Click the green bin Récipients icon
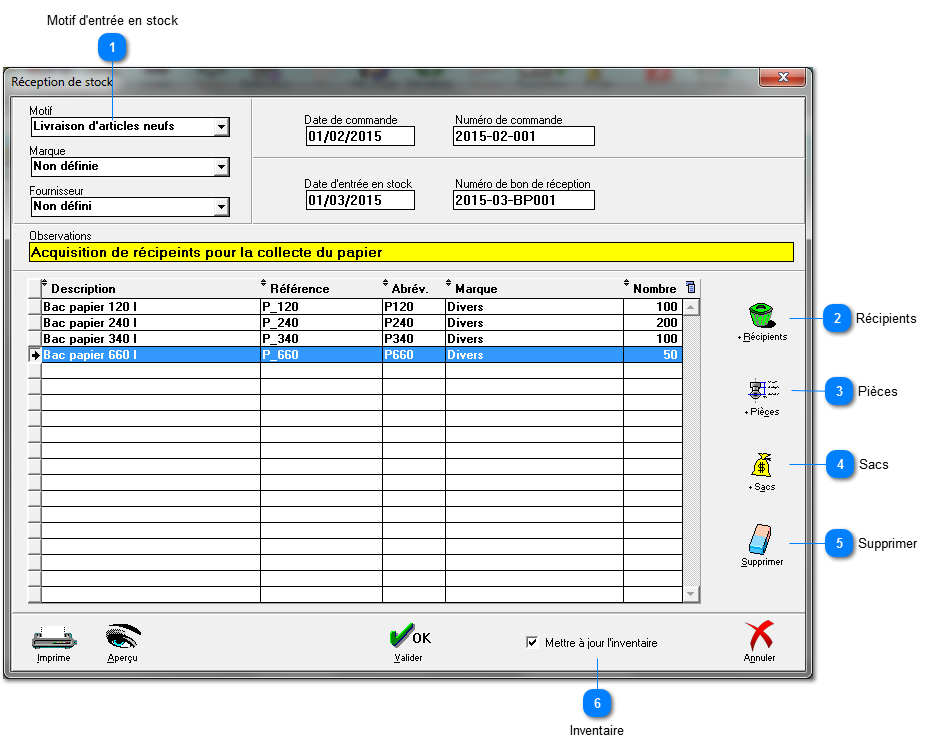The image size is (933, 754). click(762, 316)
